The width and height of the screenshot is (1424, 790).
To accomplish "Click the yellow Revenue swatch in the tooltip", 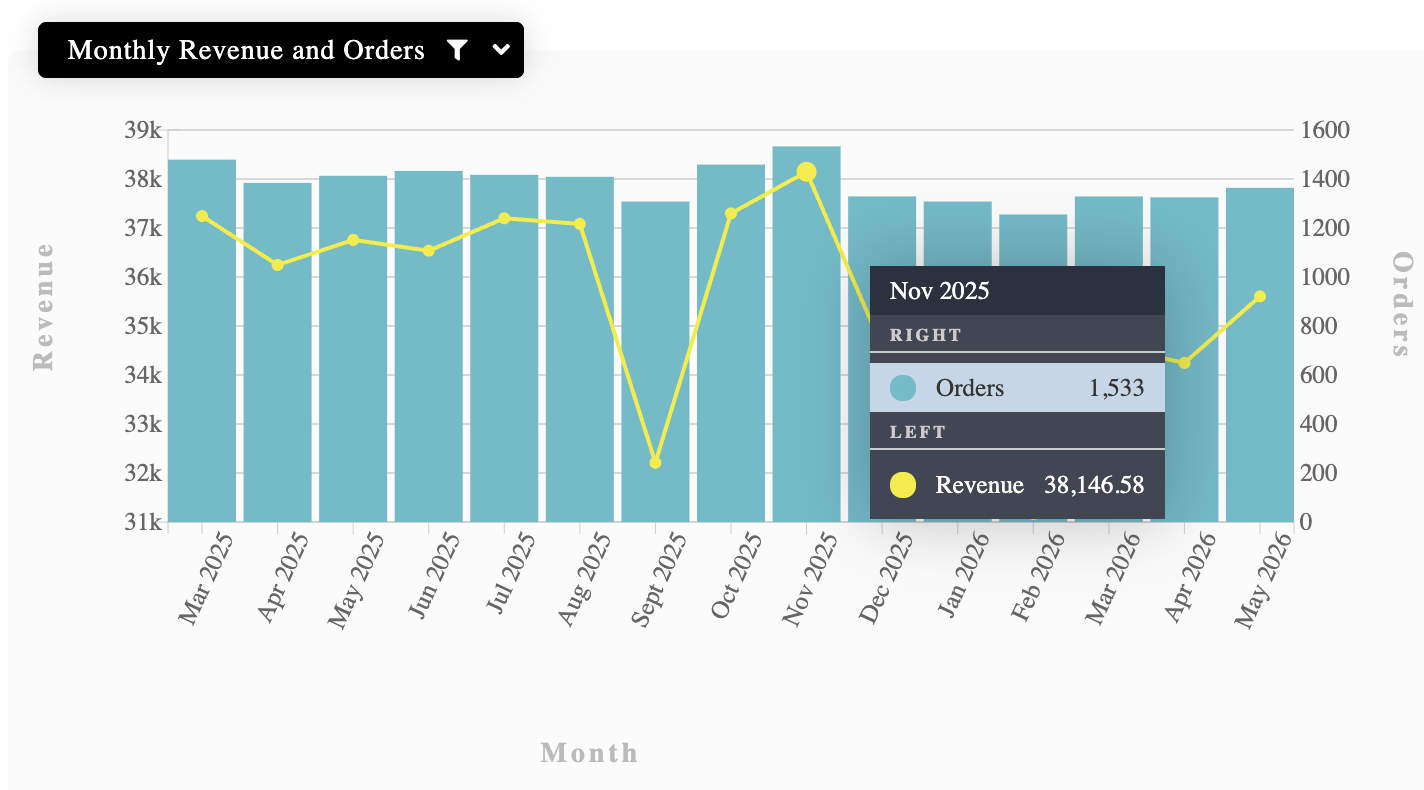I will click(903, 485).
